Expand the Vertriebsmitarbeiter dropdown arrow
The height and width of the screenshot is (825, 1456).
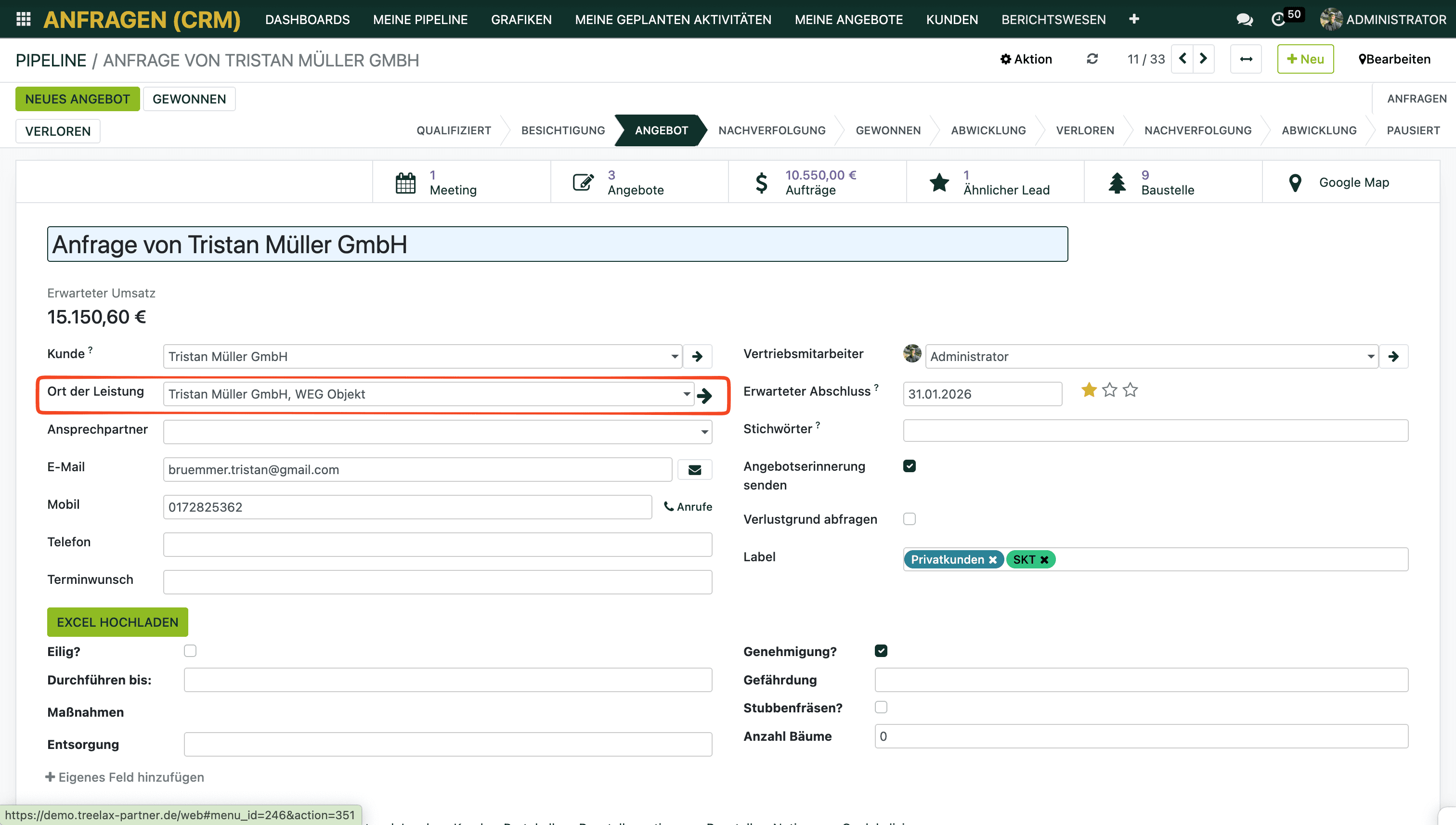pyautogui.click(x=1370, y=357)
